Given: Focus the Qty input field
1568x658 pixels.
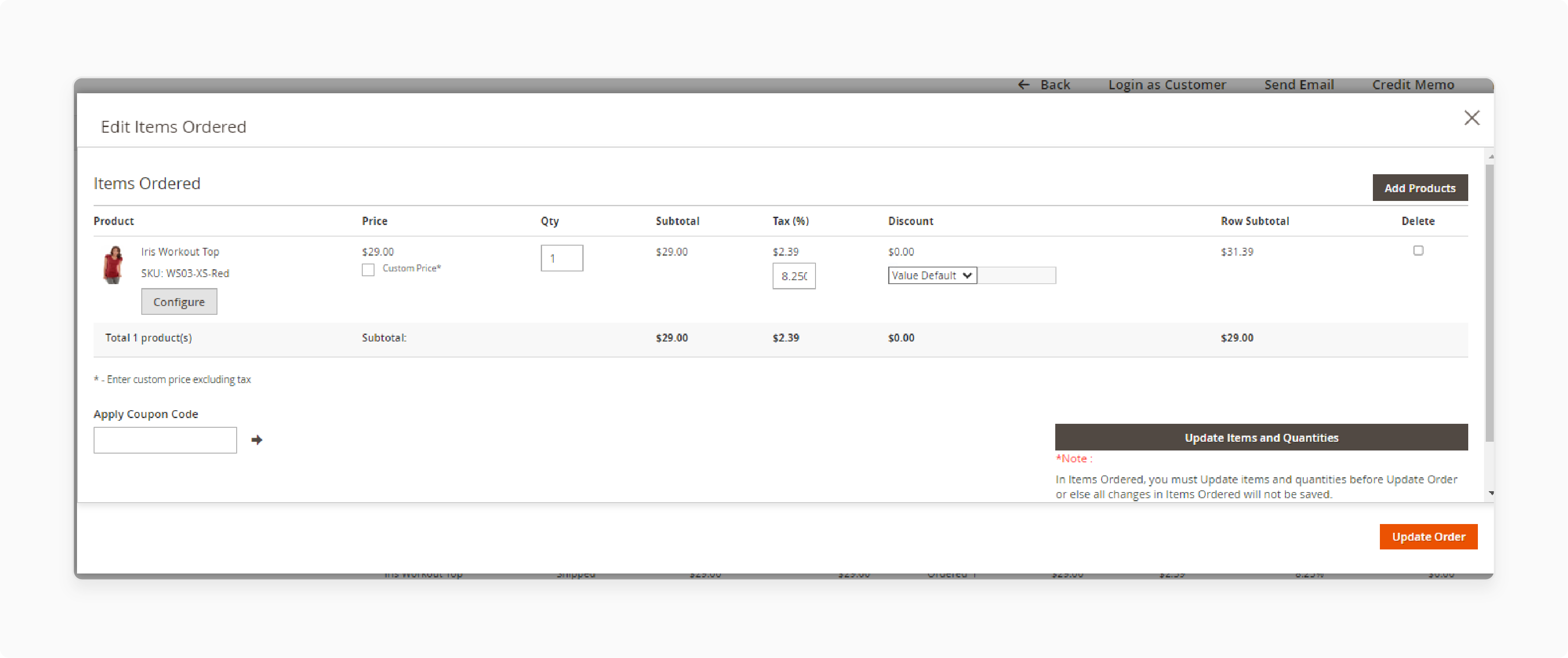Looking at the screenshot, I should tap(561, 258).
